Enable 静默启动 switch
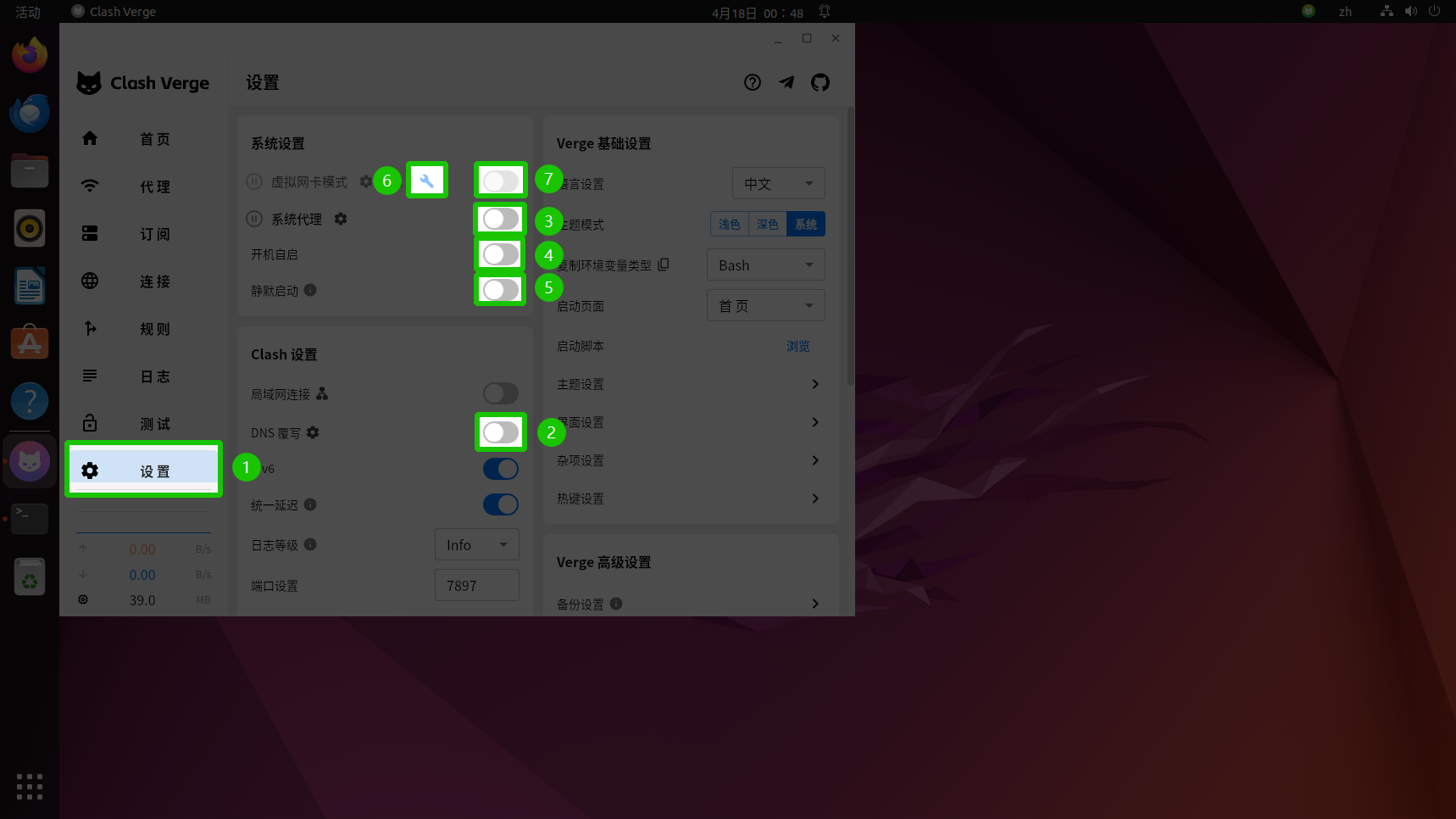The width and height of the screenshot is (1456, 819). pyautogui.click(x=501, y=290)
